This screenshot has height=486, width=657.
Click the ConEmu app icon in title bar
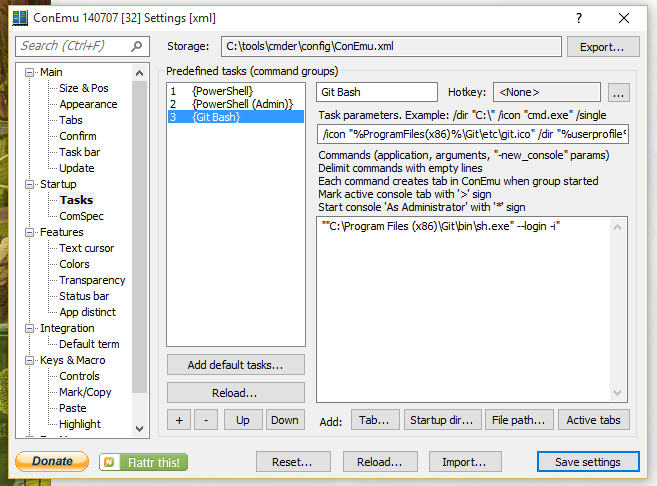20,18
